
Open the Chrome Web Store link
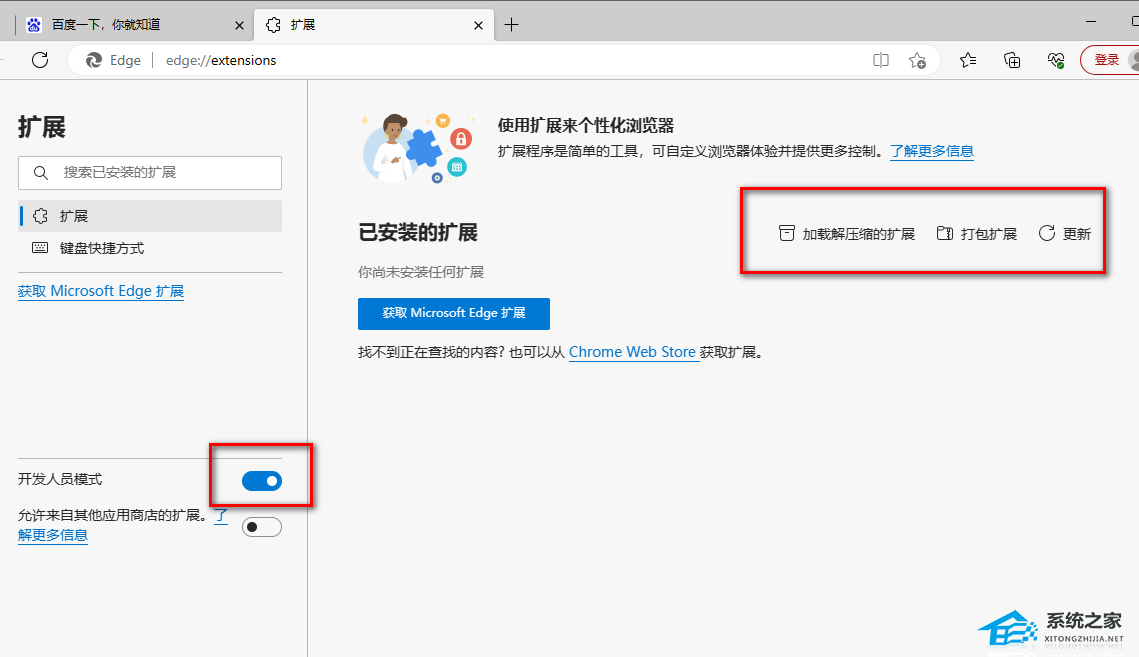(x=633, y=352)
